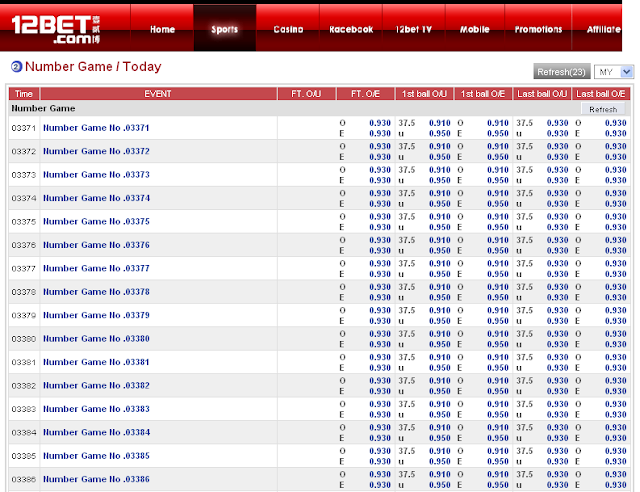Click the FT. O/U column header
The height and width of the screenshot is (492, 640).
coord(306,94)
